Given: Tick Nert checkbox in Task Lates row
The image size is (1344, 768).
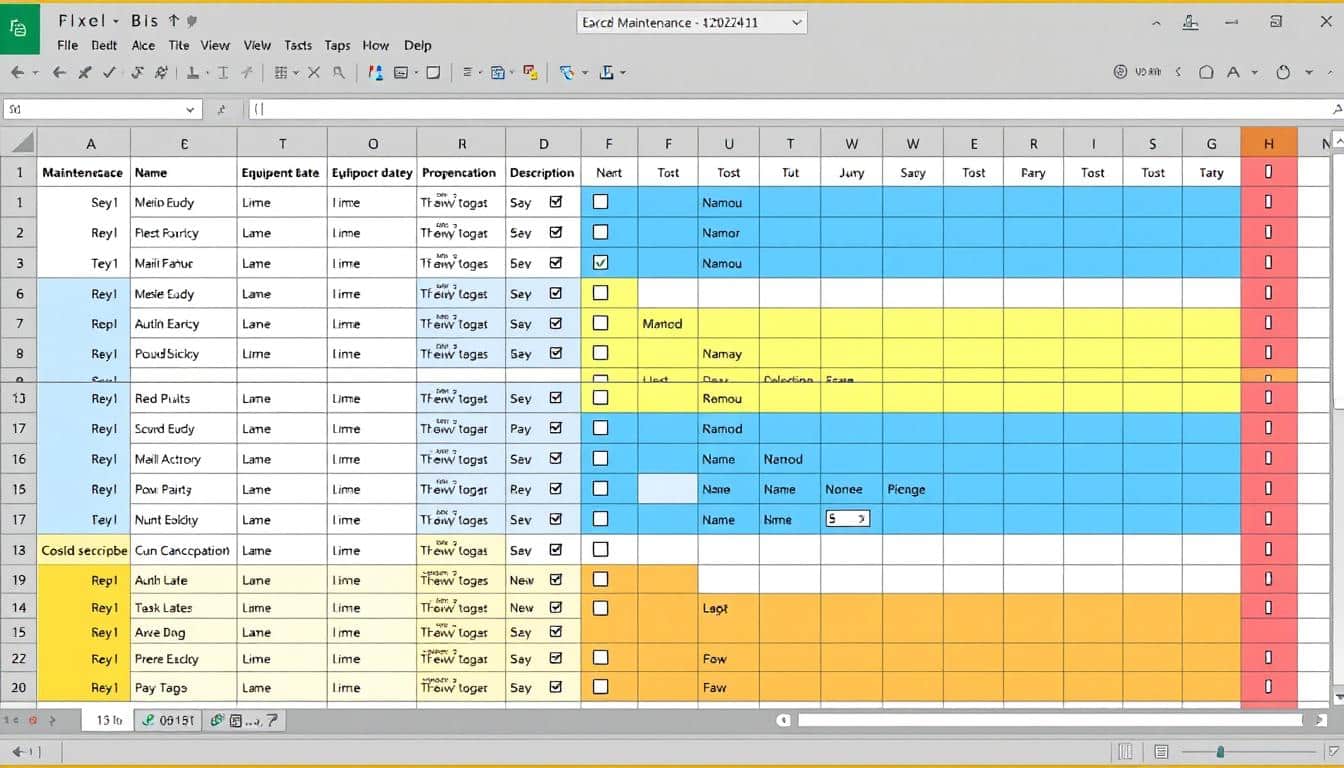Looking at the screenshot, I should (601, 607).
